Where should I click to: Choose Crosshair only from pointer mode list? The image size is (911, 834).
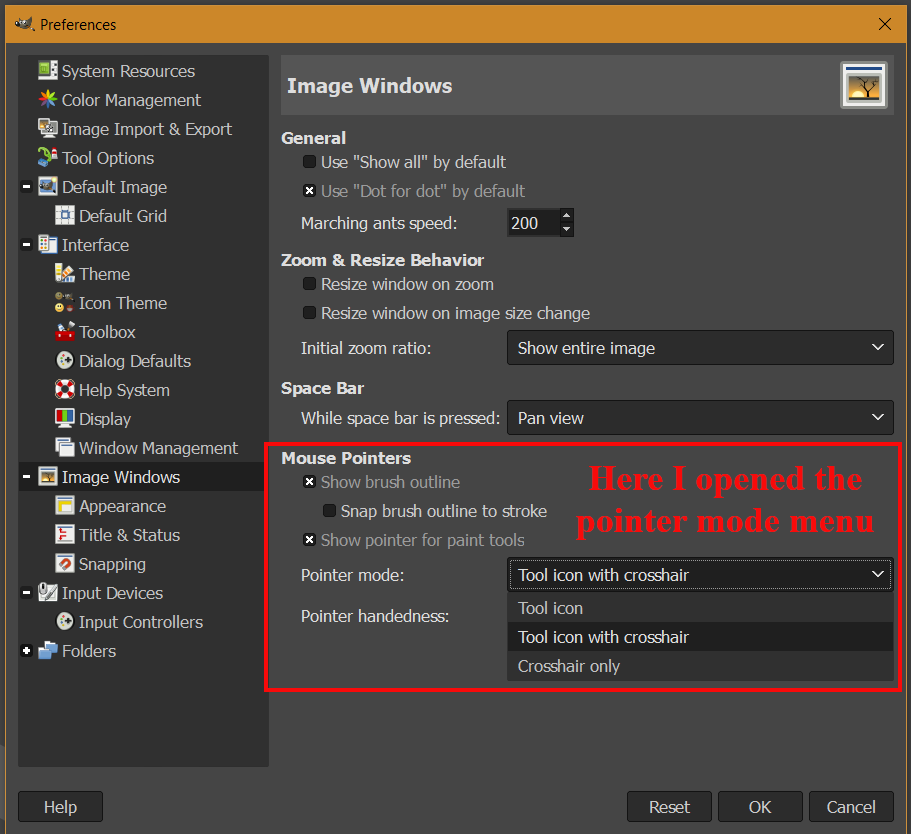(700, 666)
